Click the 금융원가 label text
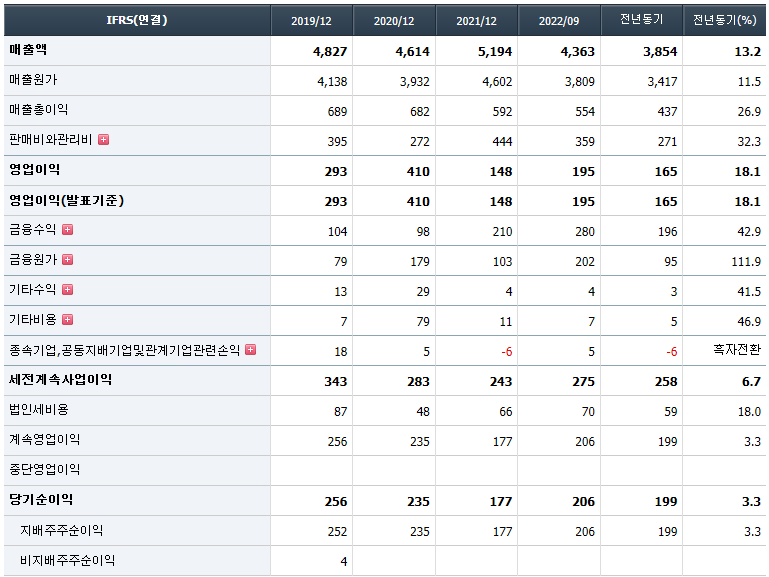 [33, 259]
